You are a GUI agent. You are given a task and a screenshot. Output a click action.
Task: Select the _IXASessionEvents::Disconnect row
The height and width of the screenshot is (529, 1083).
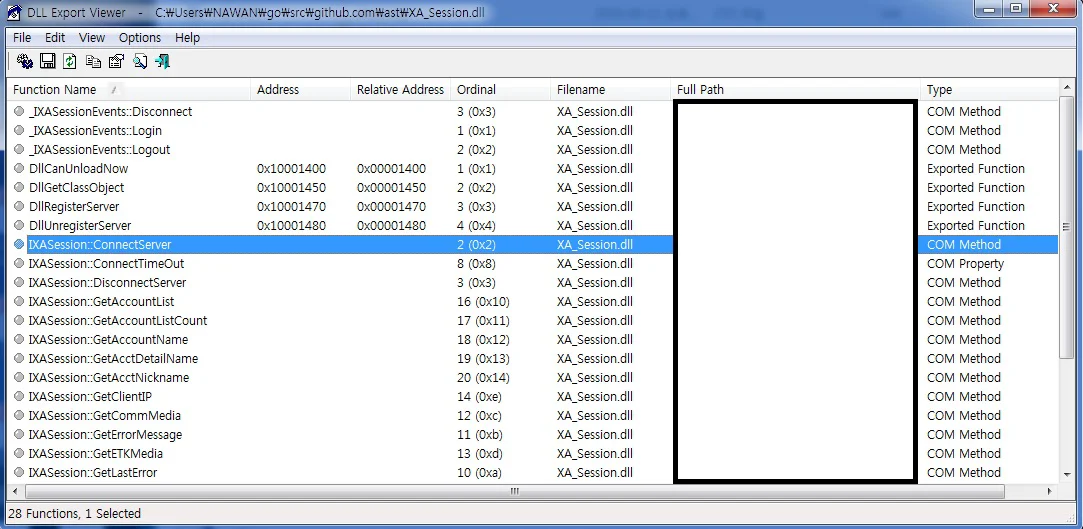[533, 111]
